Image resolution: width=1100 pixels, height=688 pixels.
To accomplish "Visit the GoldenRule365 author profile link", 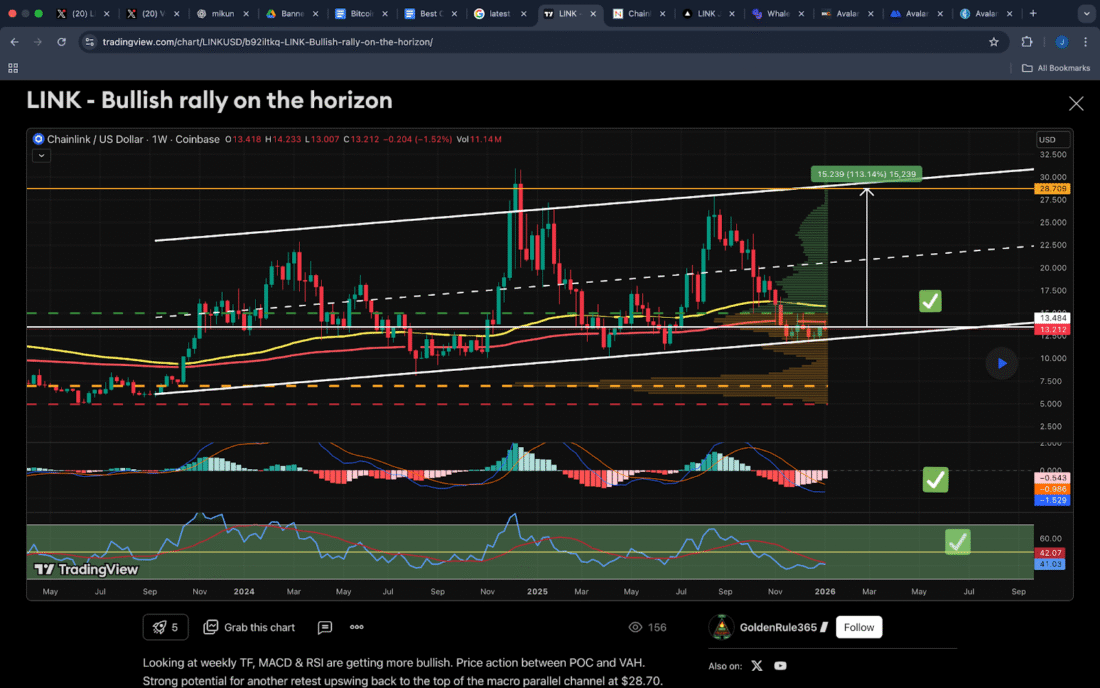I will pos(778,627).
